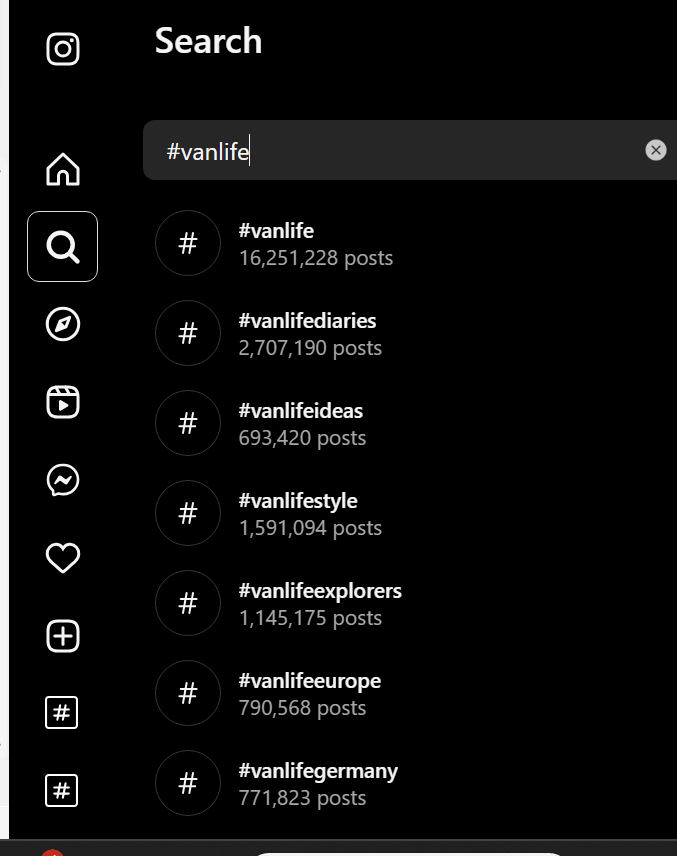Screen dimensions: 677x856
Task: Choose the #vanlifestyle hashtag result
Action: [409, 514]
